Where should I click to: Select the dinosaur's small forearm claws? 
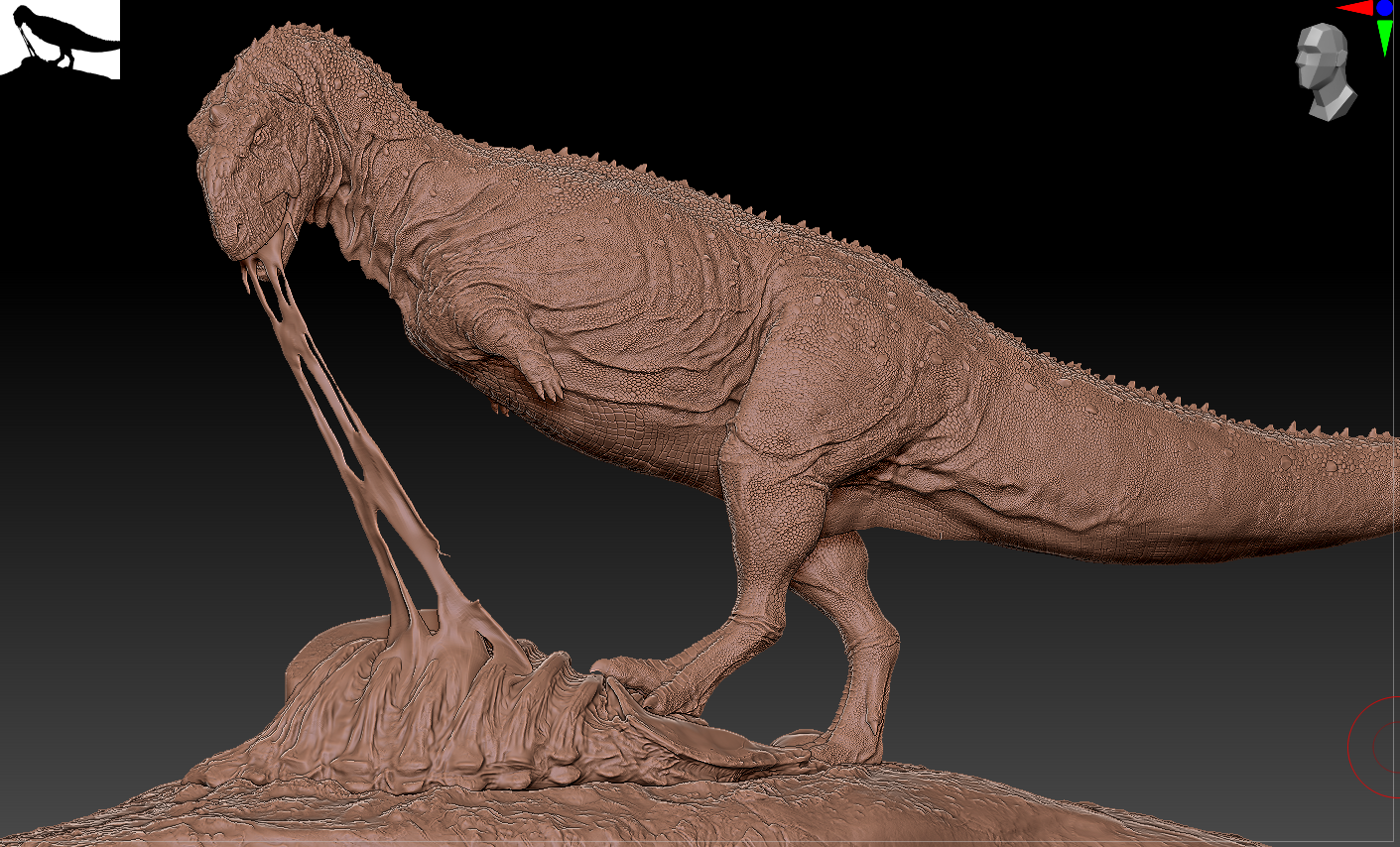click(544, 383)
